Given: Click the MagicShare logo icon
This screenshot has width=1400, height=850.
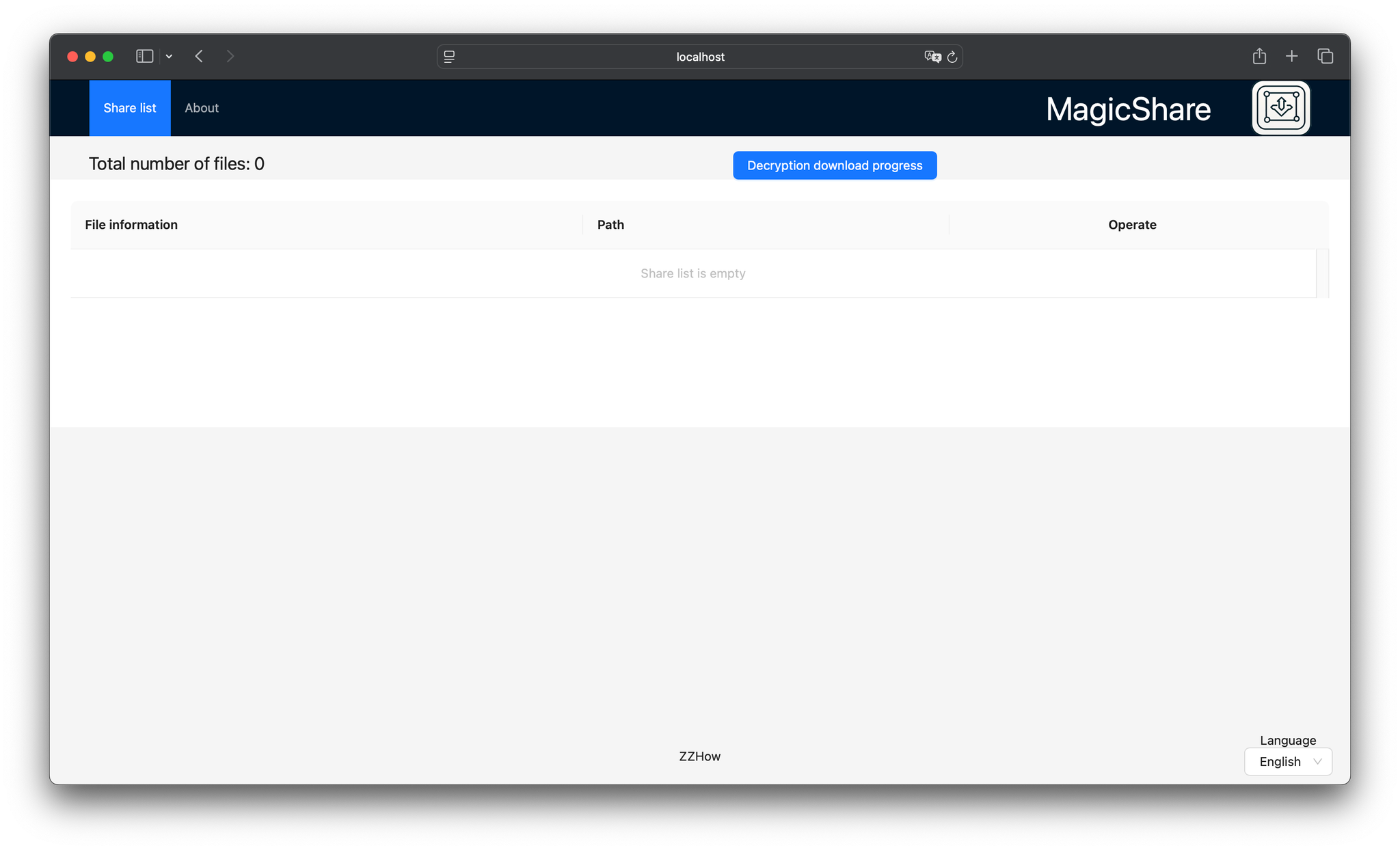Looking at the screenshot, I should coord(1280,108).
